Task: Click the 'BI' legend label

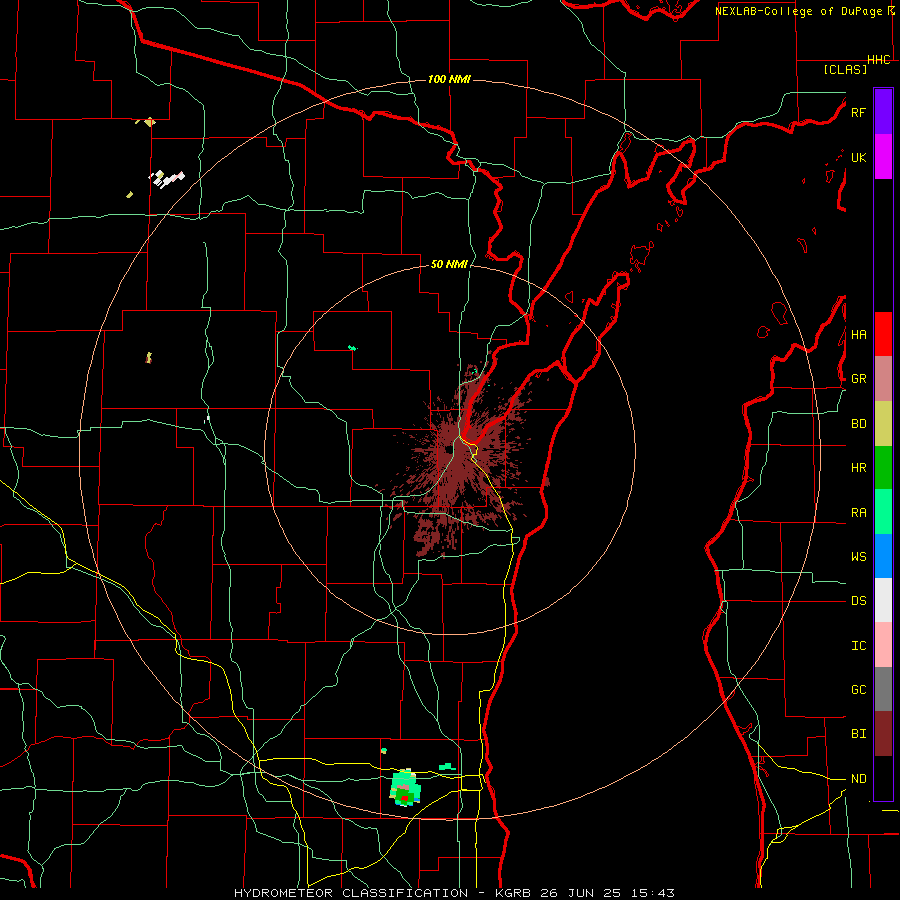Action: (858, 734)
